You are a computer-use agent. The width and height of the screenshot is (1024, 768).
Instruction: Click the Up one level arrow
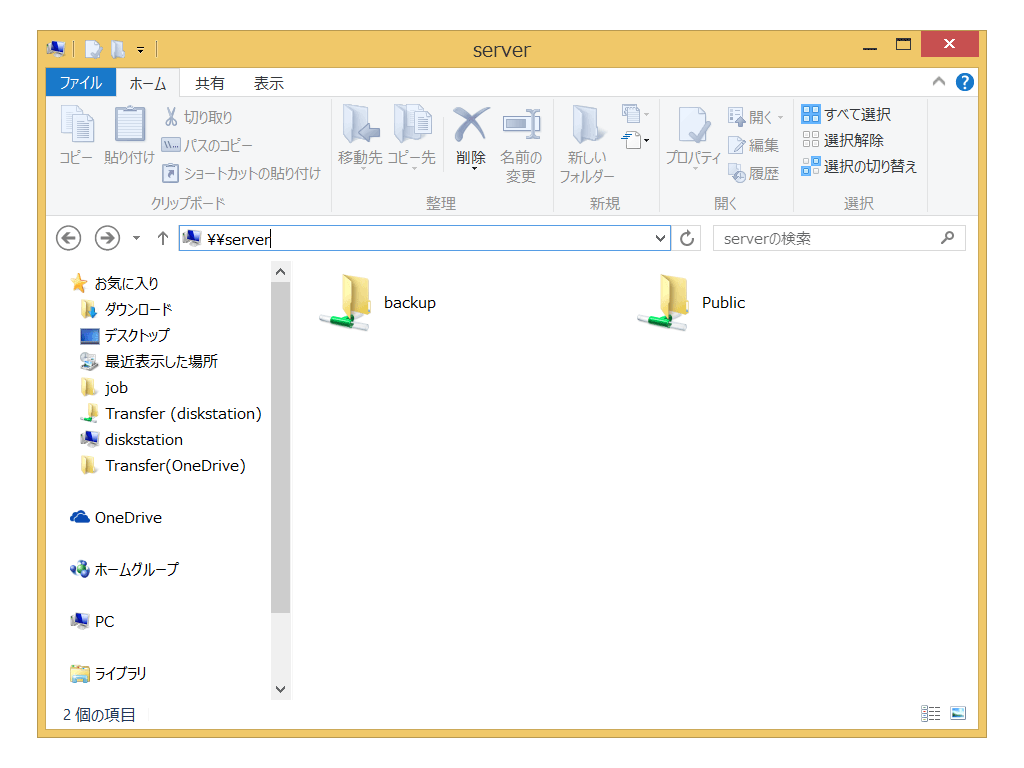pos(163,239)
